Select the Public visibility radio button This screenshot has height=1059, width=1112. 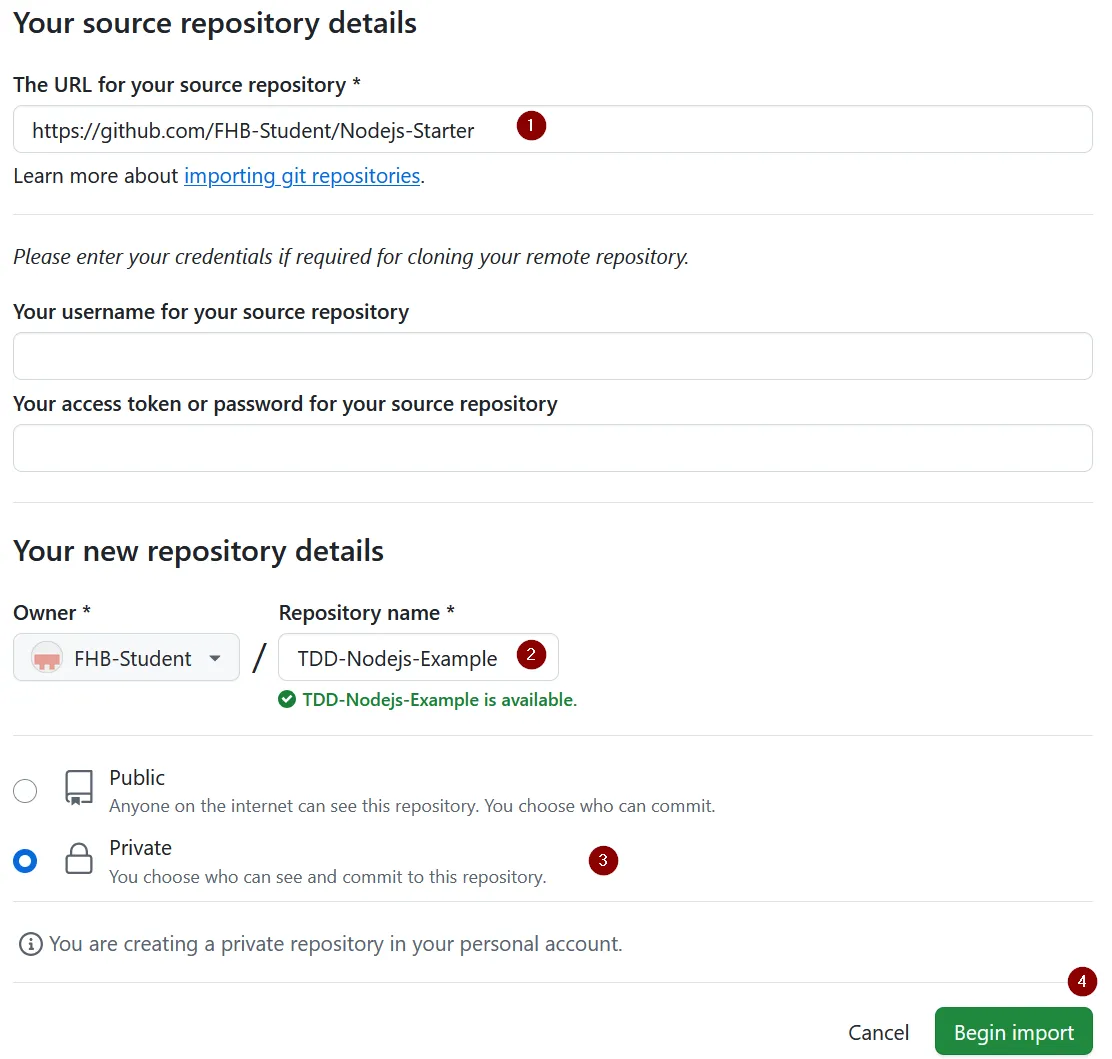(25, 790)
